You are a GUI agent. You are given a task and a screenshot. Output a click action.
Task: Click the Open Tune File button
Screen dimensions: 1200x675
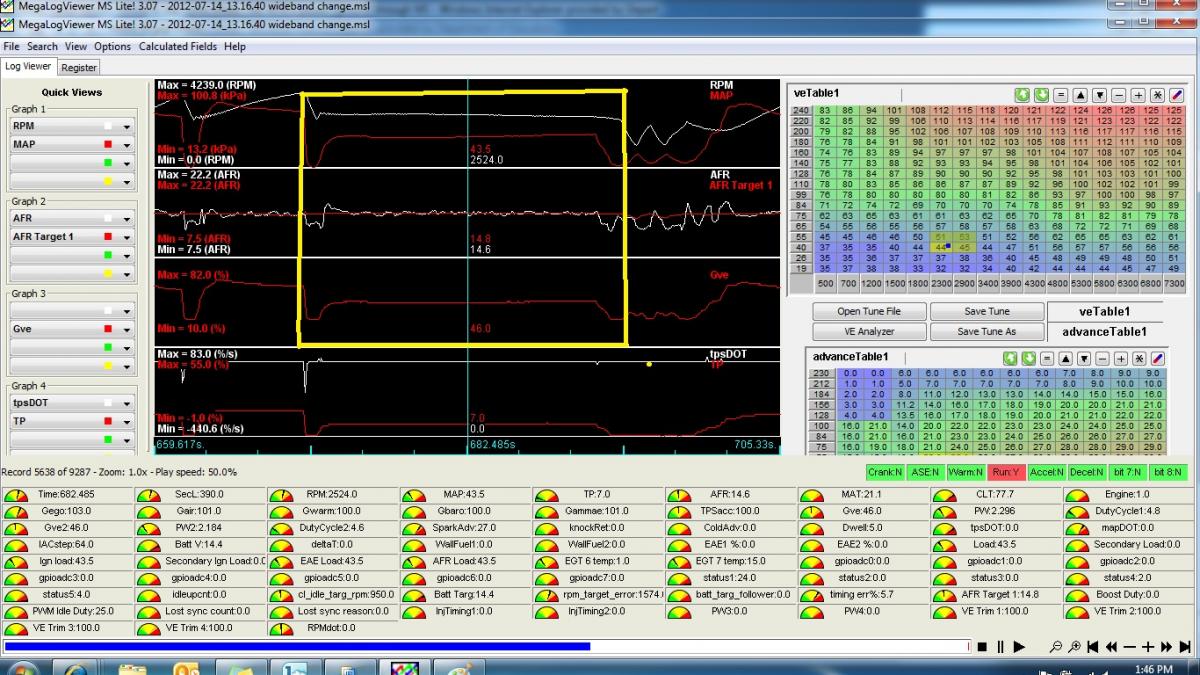pyautogui.click(x=868, y=311)
